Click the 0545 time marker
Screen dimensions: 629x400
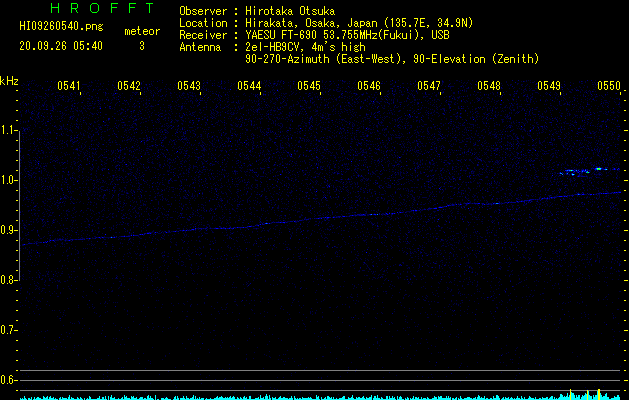(x=308, y=86)
